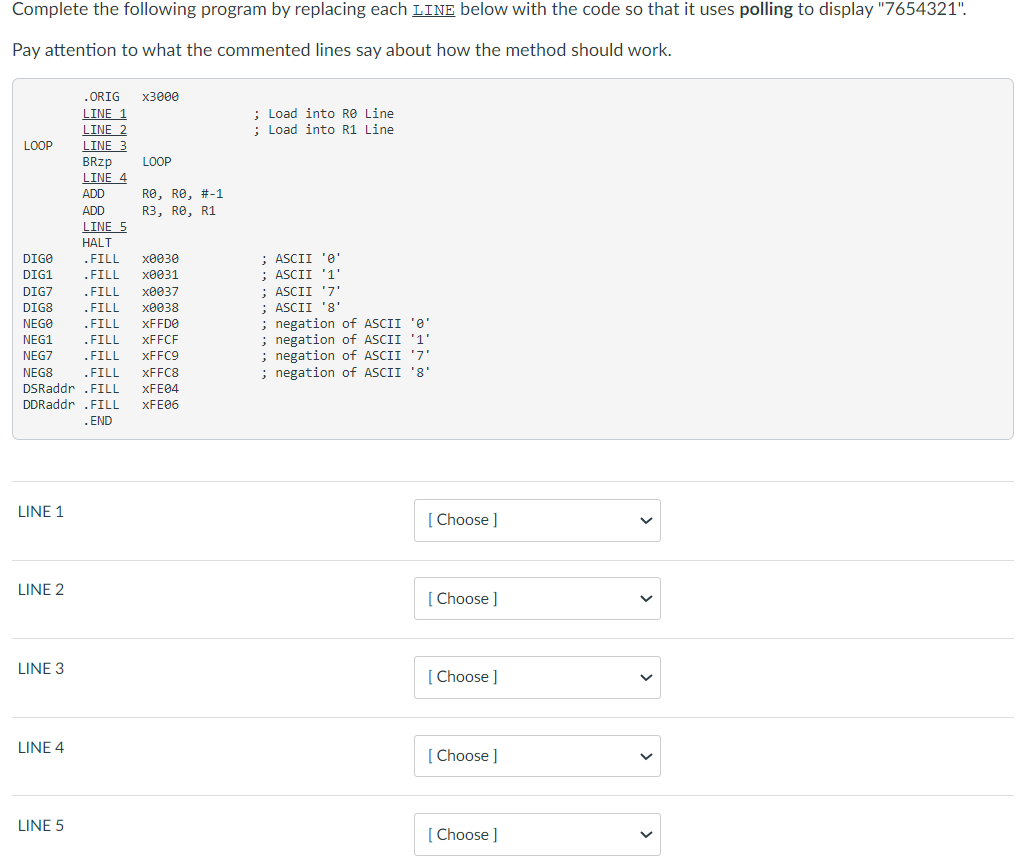
Task: Expand the chevron on the LINE 5 dropdown
Action: click(646, 835)
